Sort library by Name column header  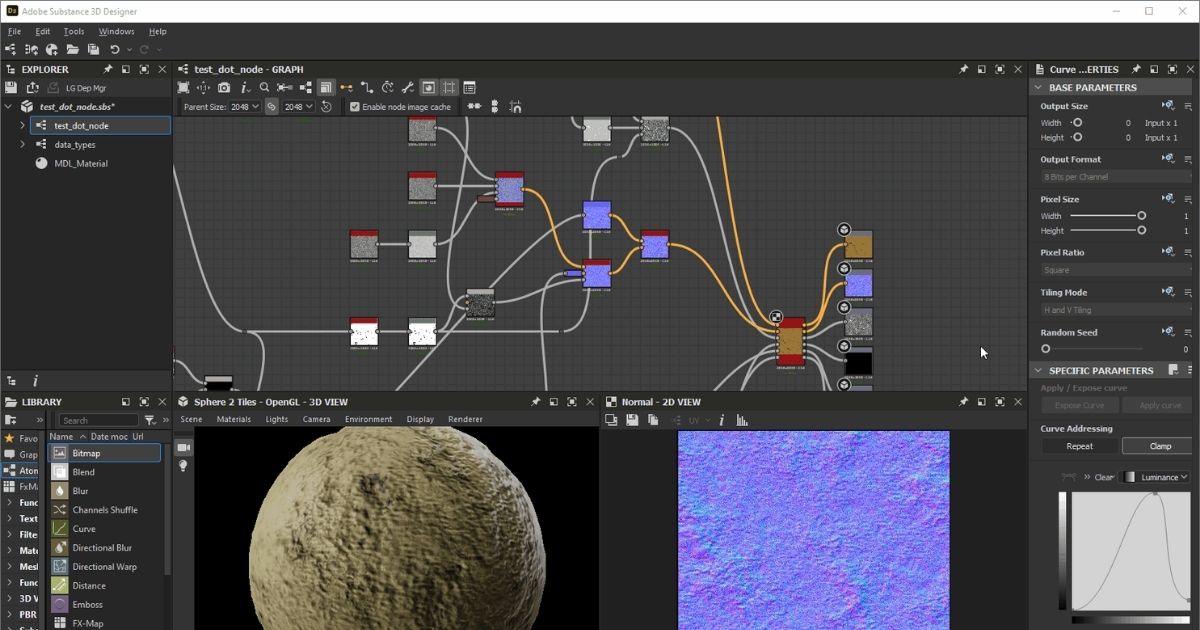click(62, 437)
